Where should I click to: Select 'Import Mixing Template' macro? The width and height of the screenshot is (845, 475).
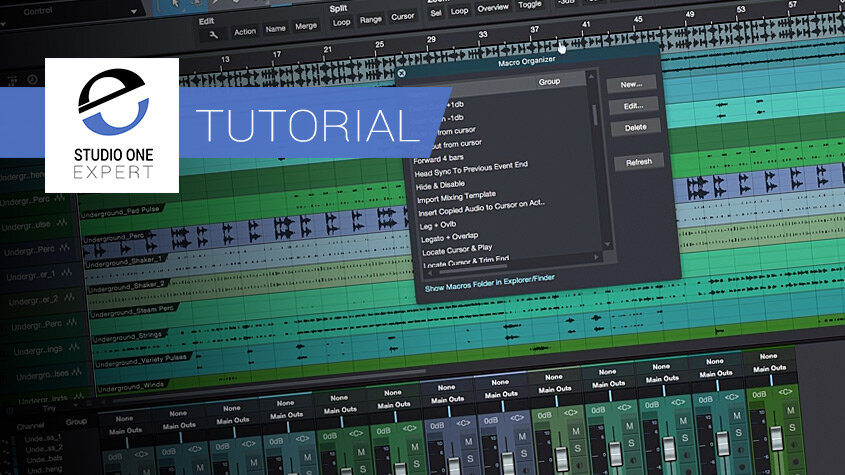456,197
